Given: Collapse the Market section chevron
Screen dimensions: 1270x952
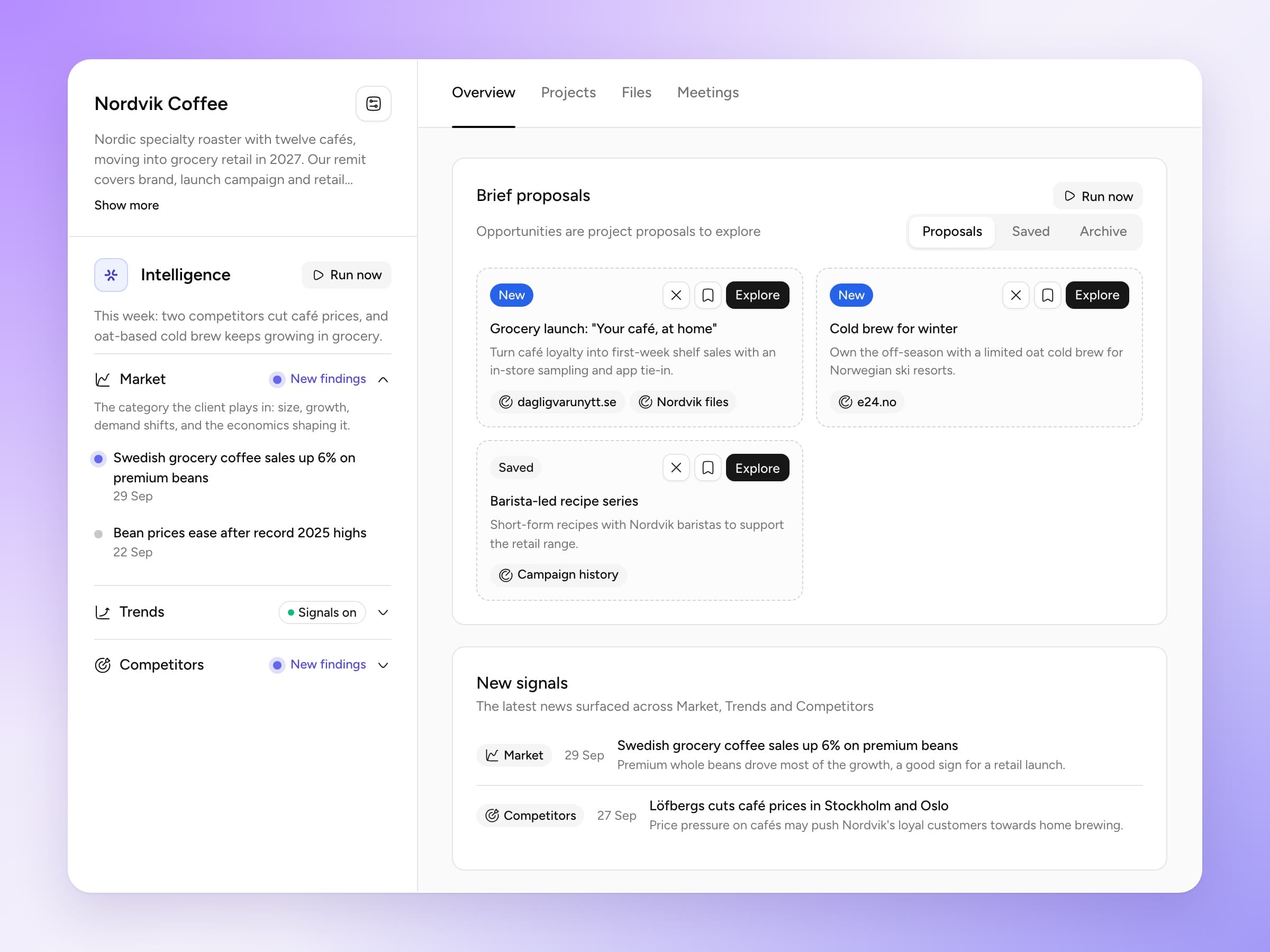Looking at the screenshot, I should [383, 379].
